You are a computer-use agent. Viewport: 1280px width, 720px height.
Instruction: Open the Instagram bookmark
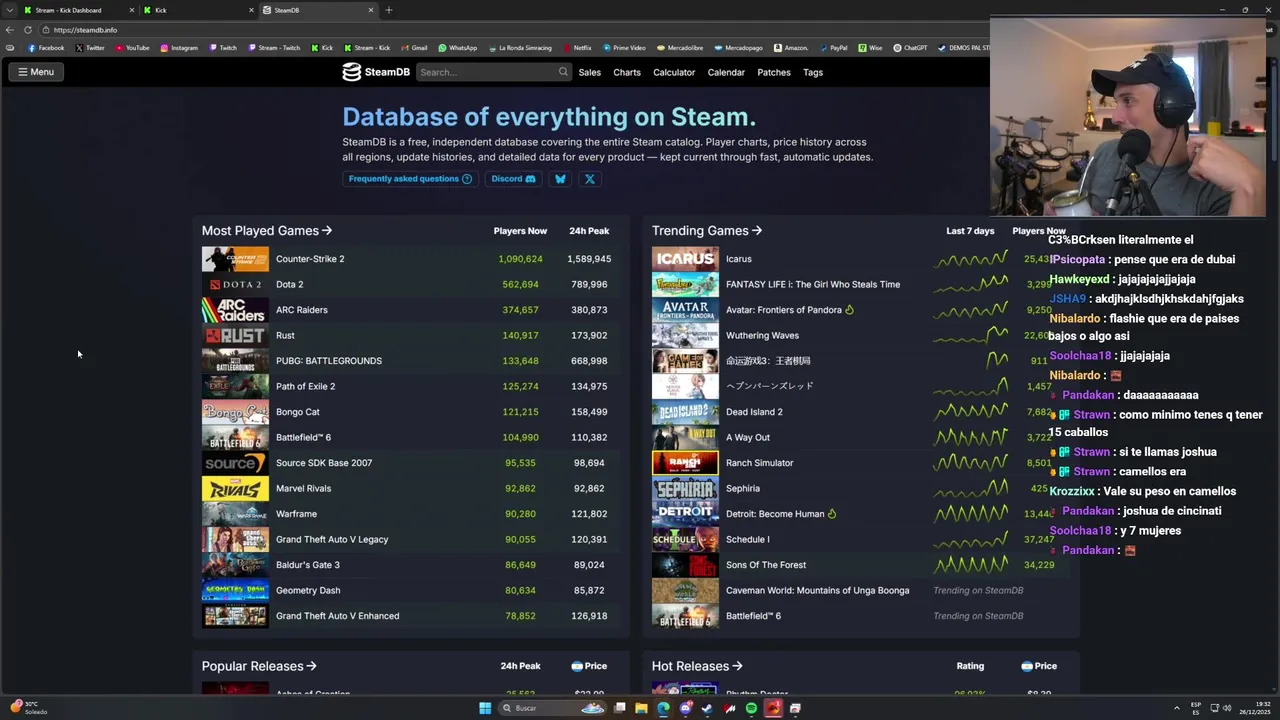pos(179,48)
